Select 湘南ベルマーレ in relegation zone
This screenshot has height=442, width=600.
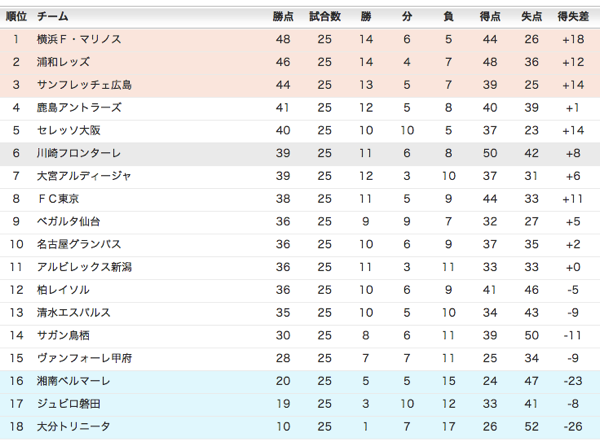click(x=73, y=381)
